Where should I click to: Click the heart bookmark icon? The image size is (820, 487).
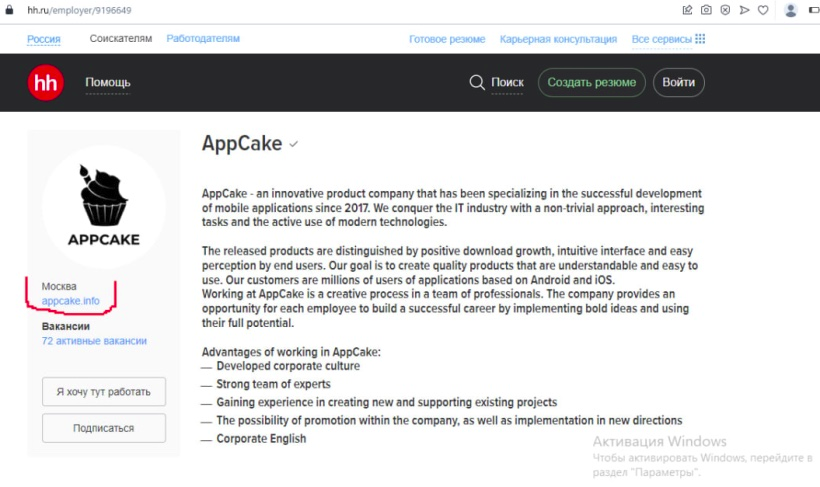coord(763,10)
